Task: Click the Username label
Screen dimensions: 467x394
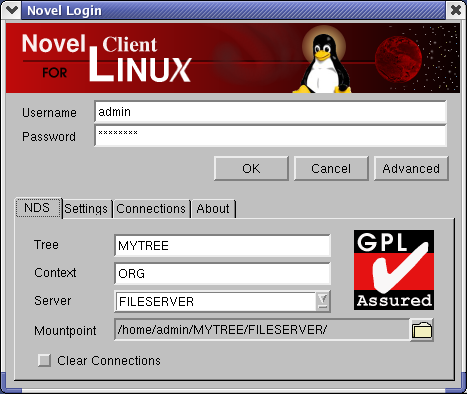Action: [49, 113]
